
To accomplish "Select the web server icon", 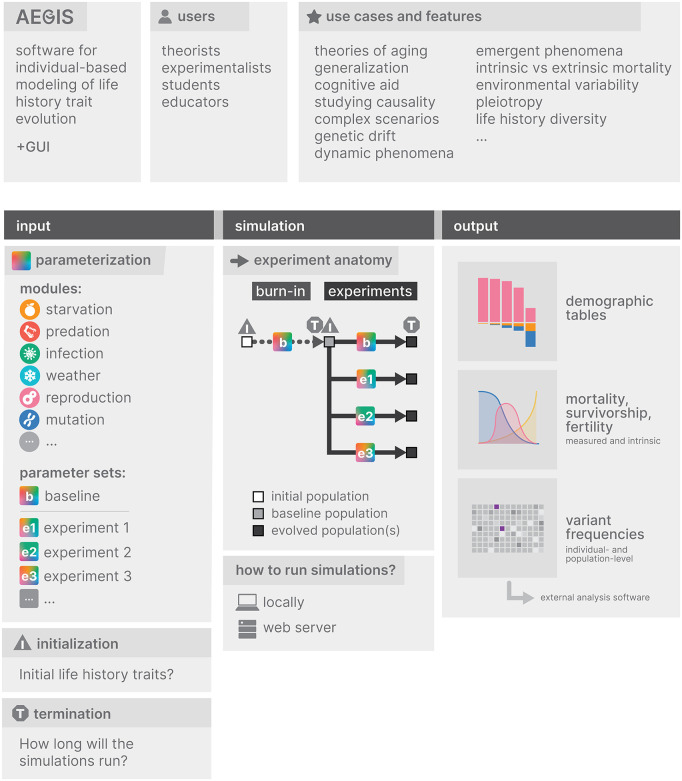I will click(247, 629).
